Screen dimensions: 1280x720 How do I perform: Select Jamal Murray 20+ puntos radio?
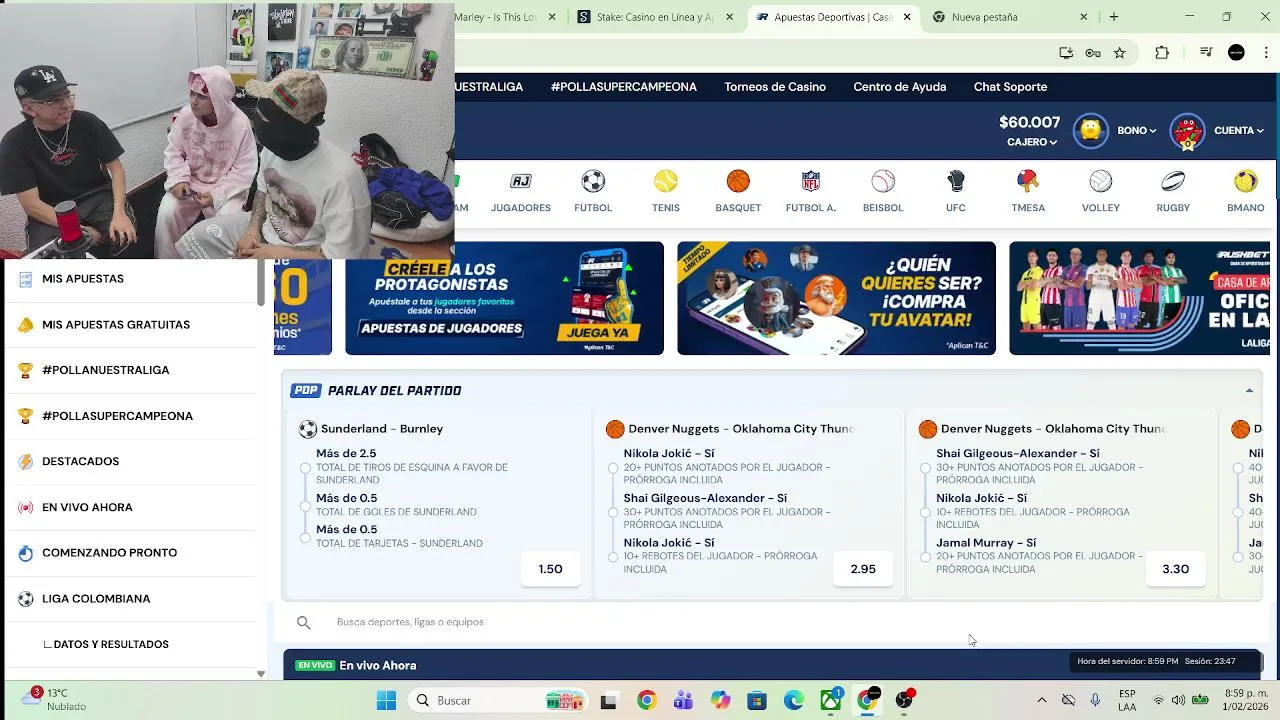925,556
